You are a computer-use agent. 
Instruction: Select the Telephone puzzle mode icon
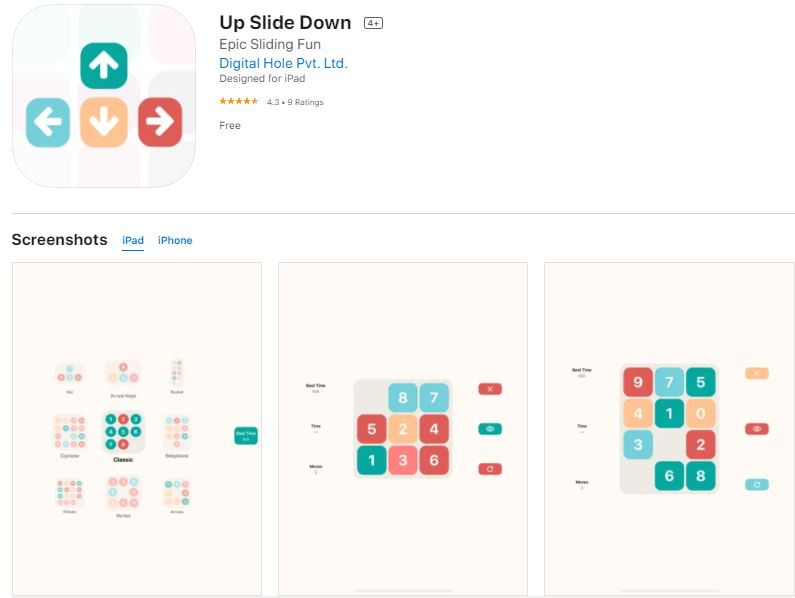click(177, 433)
